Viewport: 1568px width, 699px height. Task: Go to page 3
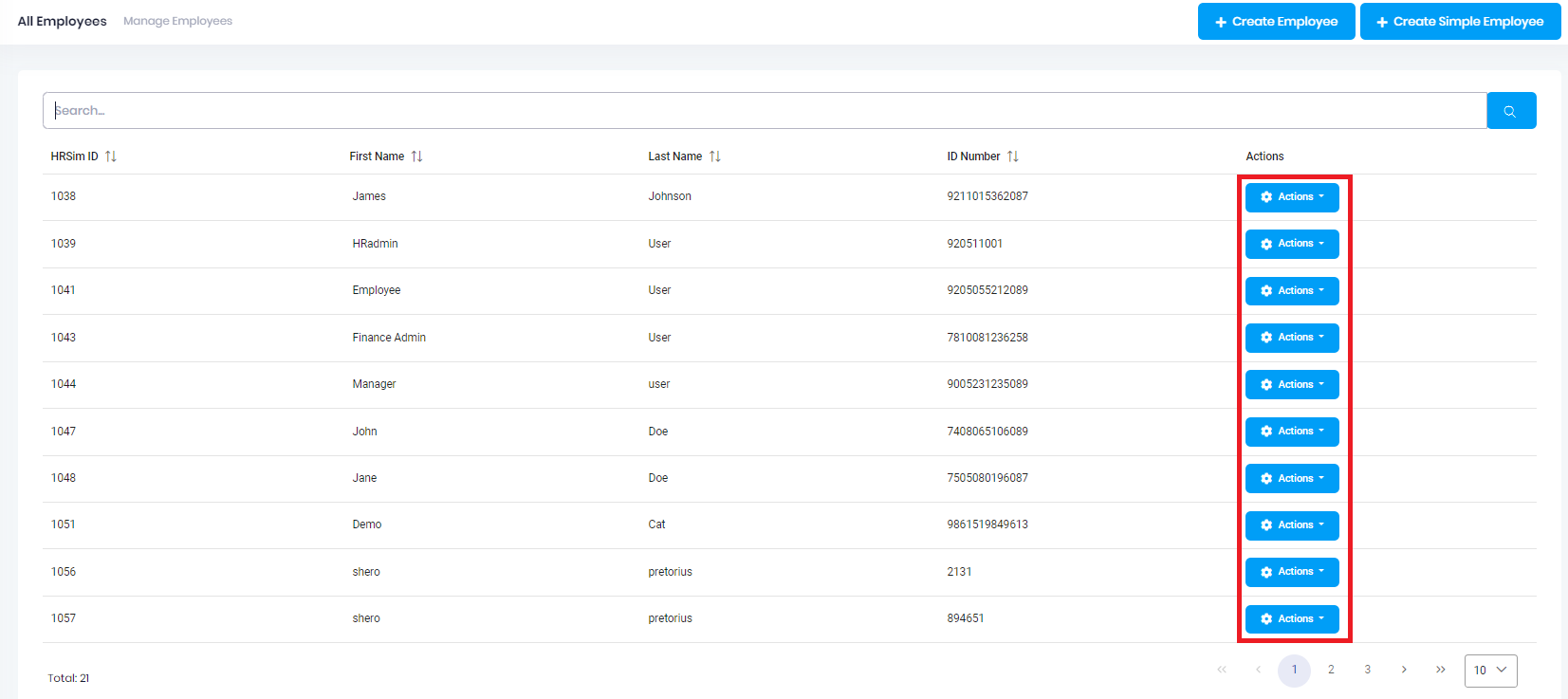[x=1368, y=670]
